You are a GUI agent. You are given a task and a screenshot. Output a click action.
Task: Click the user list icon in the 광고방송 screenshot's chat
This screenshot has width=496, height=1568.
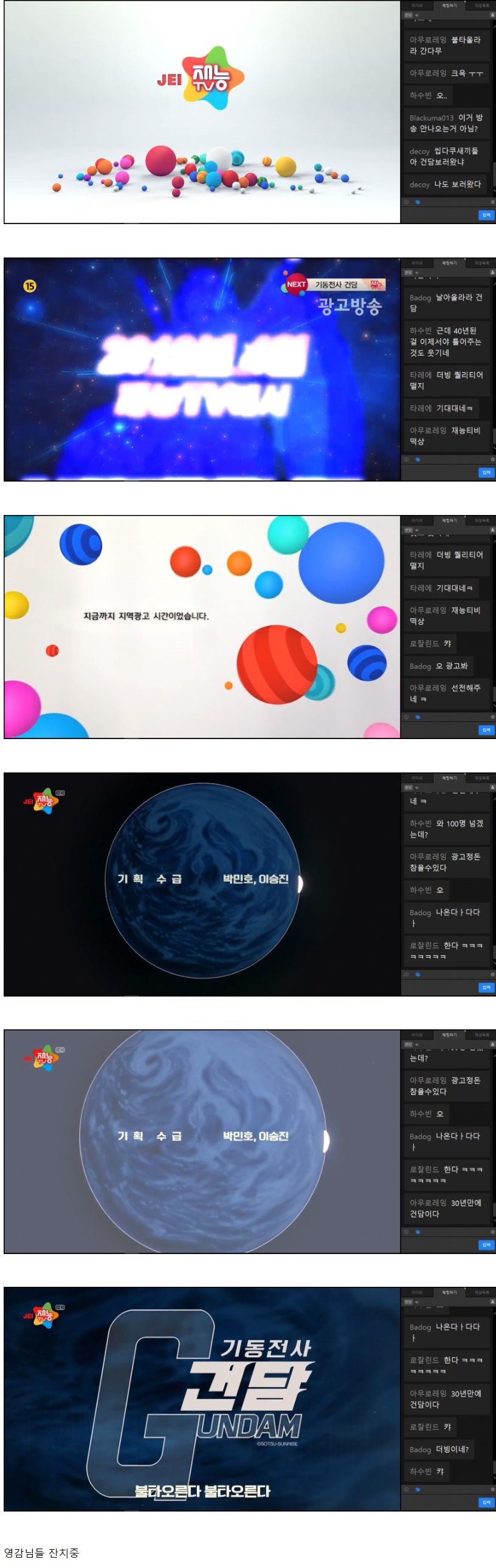pyautogui.click(x=492, y=272)
